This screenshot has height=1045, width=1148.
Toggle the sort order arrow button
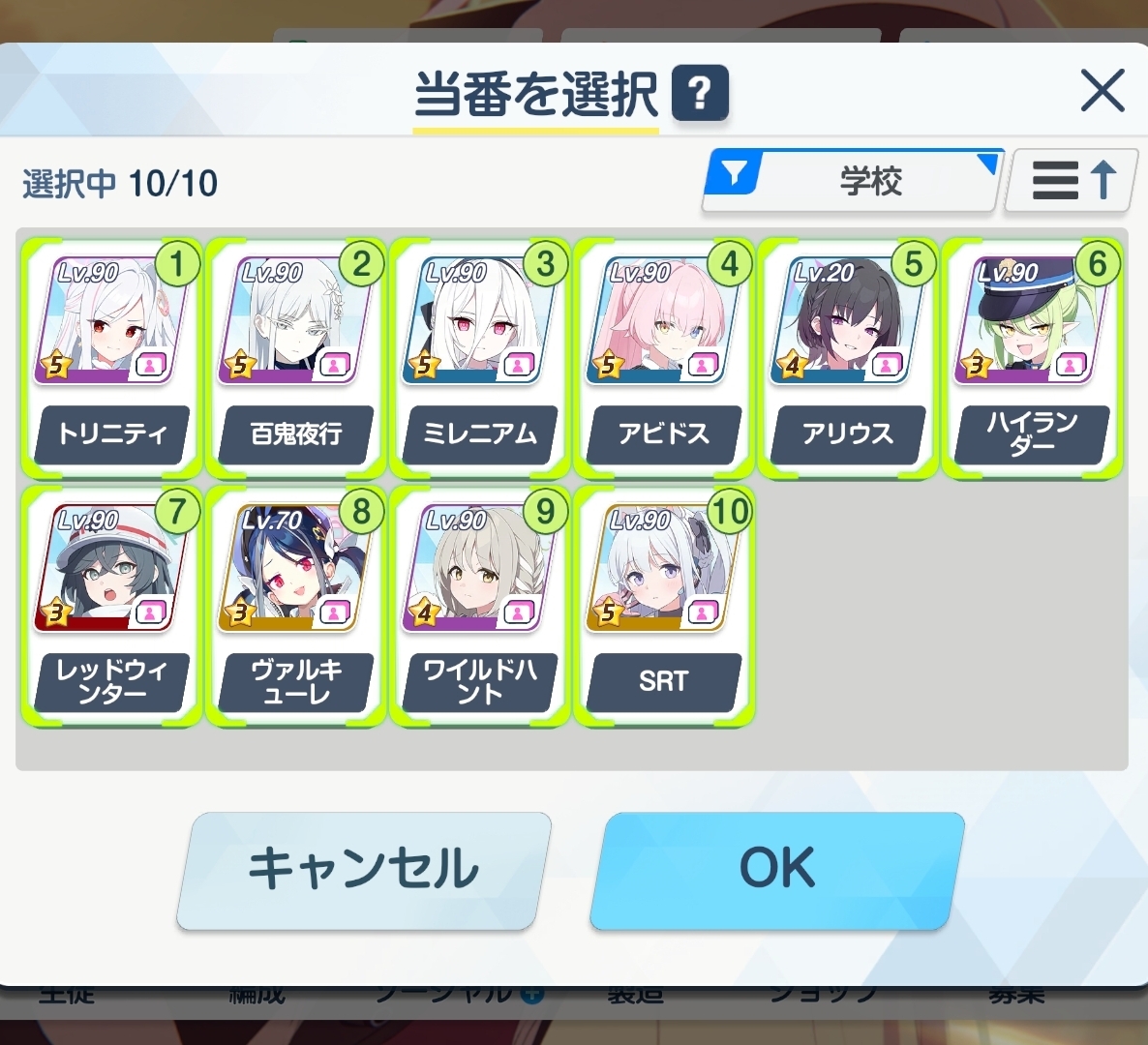click(1072, 181)
